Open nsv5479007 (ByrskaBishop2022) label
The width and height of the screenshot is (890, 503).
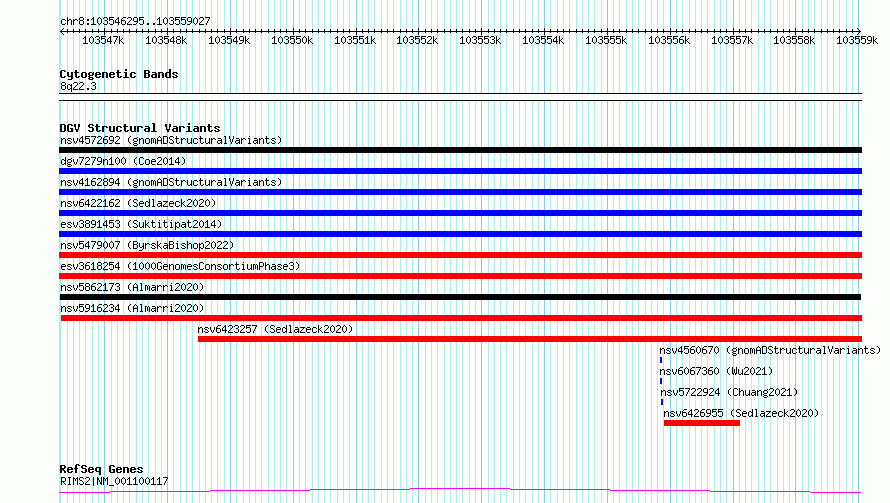click(x=147, y=245)
